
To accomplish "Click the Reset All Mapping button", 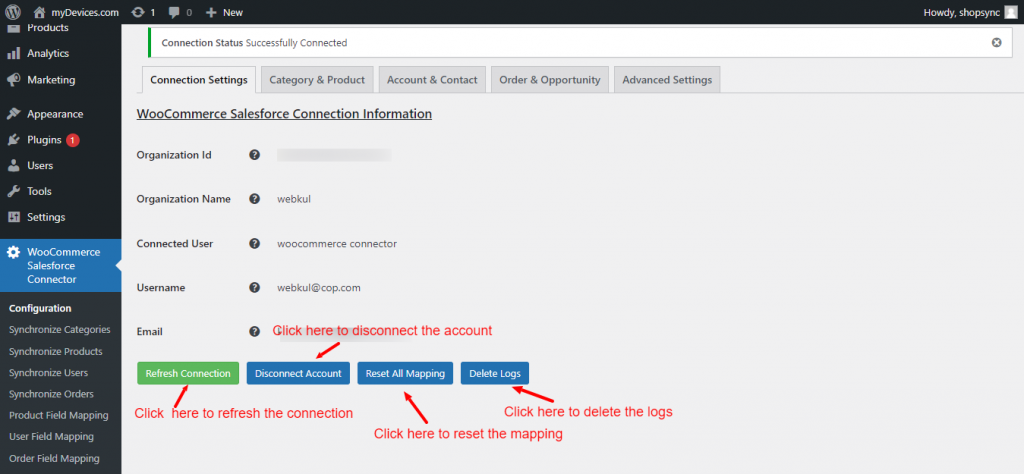I will (405, 373).
